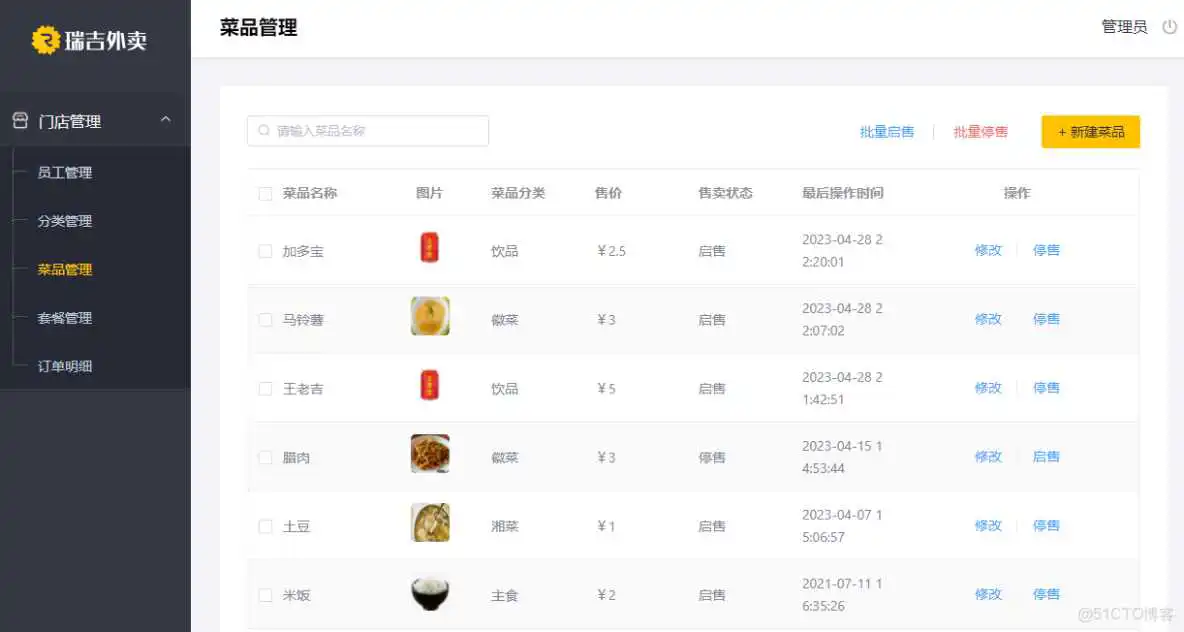Image resolution: width=1184 pixels, height=632 pixels.
Task: Open the 米饭 dish image thumbnail
Action: coord(430,592)
